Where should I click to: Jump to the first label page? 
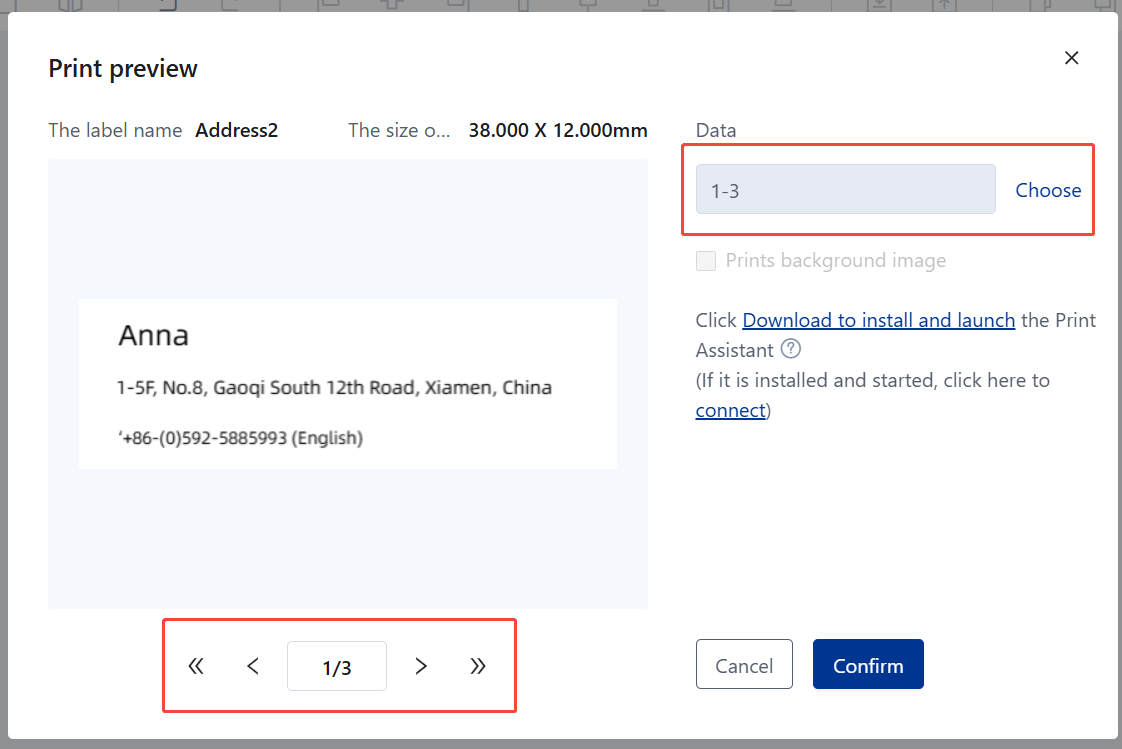pos(196,666)
